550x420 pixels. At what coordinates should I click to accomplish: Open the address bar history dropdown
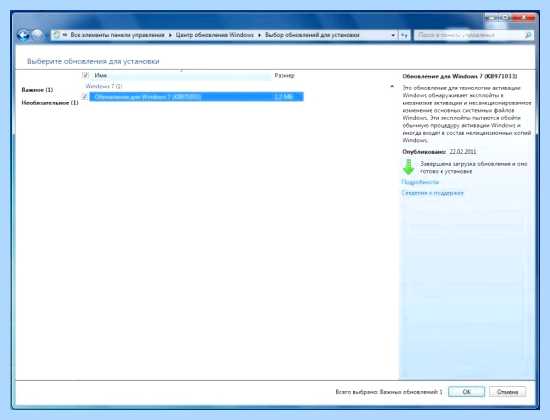(x=393, y=35)
